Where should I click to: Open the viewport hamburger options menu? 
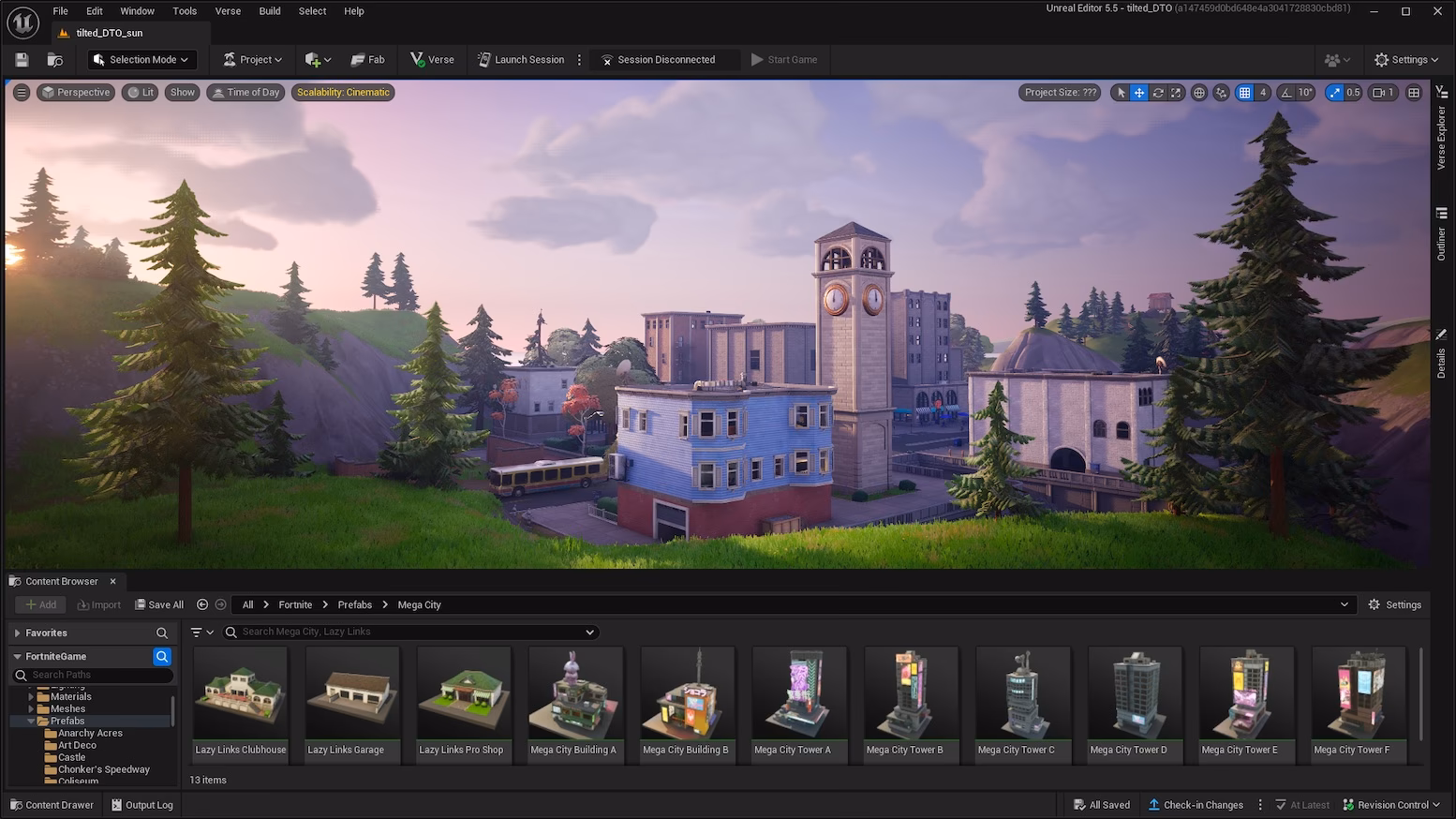22,93
